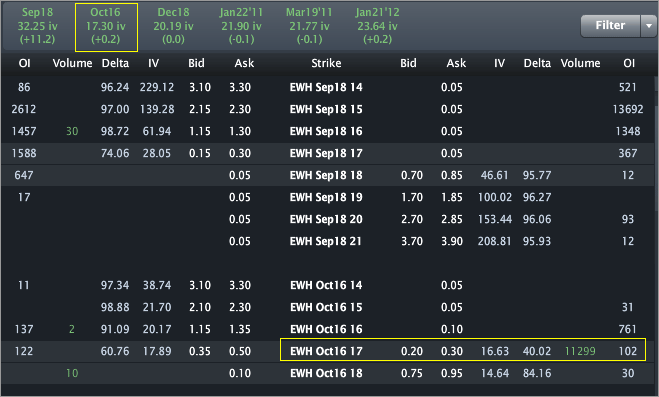The image size is (659, 397).
Task: Click the put delta value 40.02
Action: point(537,351)
